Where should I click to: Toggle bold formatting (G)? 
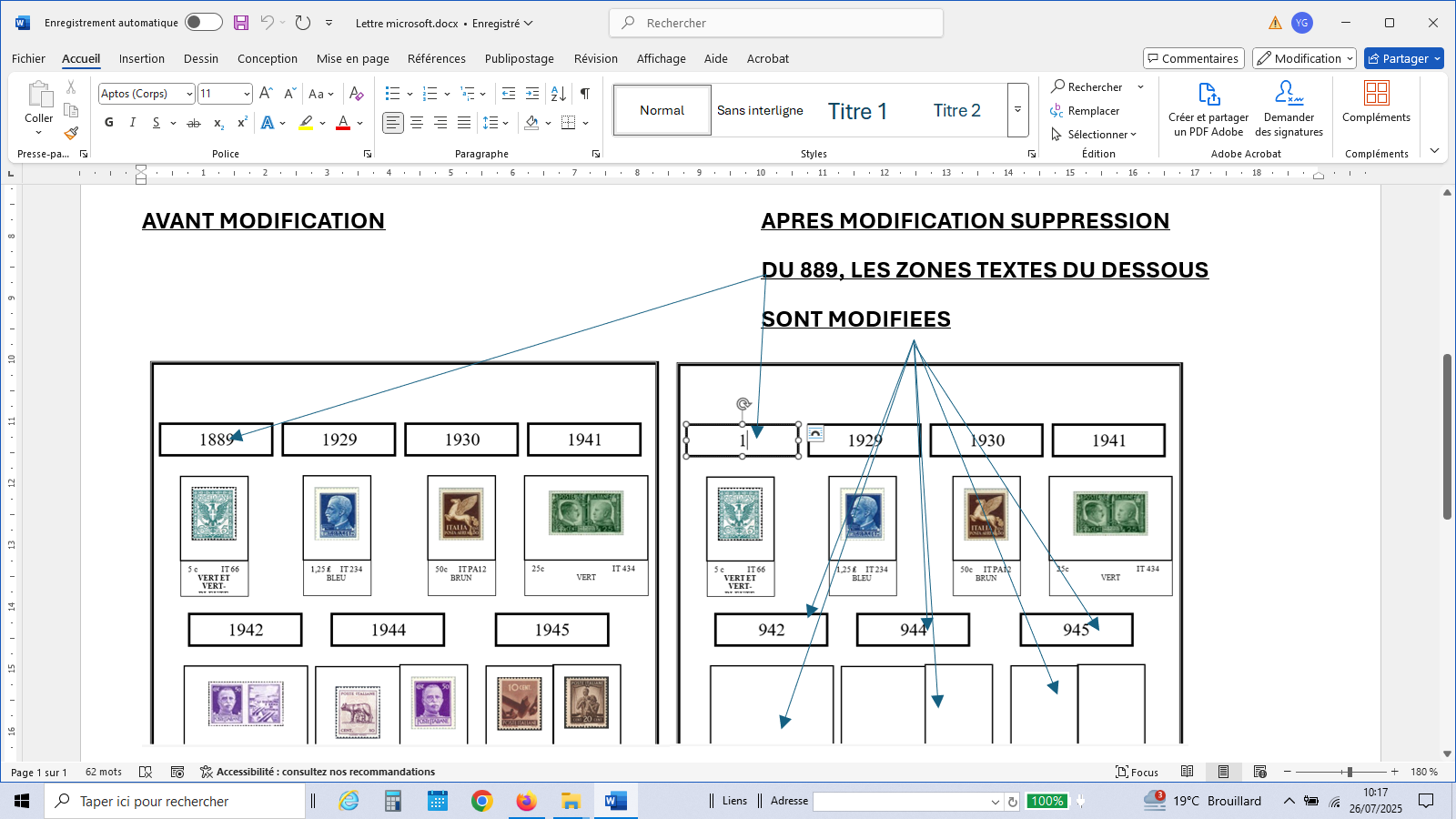[109, 122]
